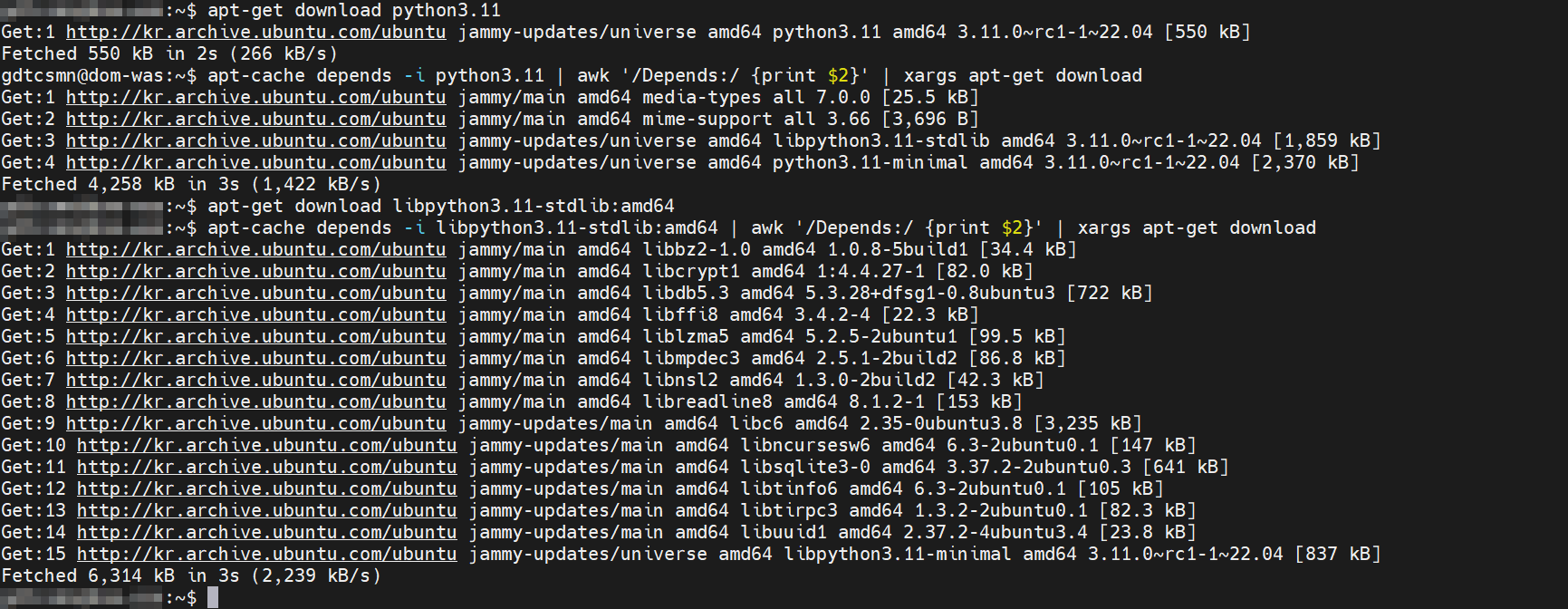Click the '[3,696 B]' size of mime-support
The height and width of the screenshot is (609, 1568).
(x=930, y=119)
